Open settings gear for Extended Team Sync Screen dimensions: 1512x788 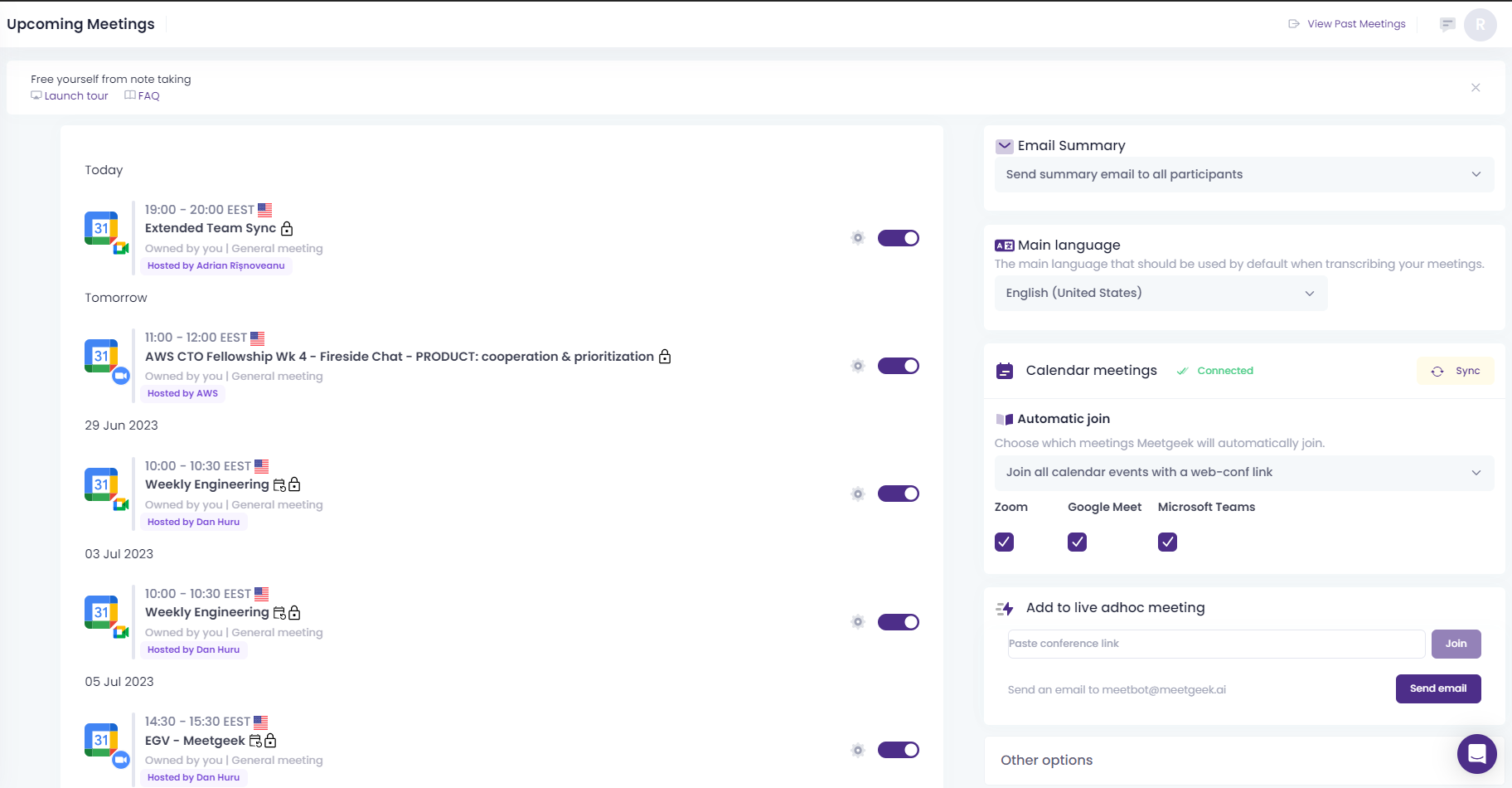[x=858, y=238]
